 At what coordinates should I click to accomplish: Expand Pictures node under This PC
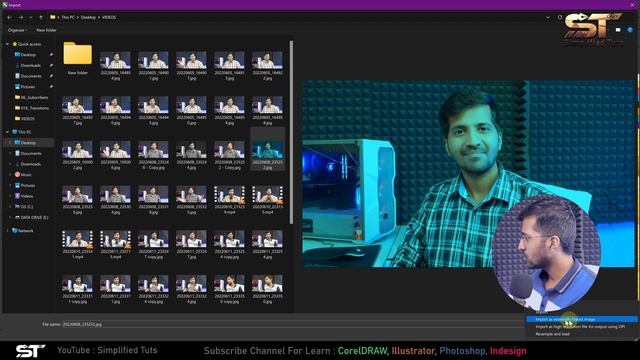tap(10, 185)
